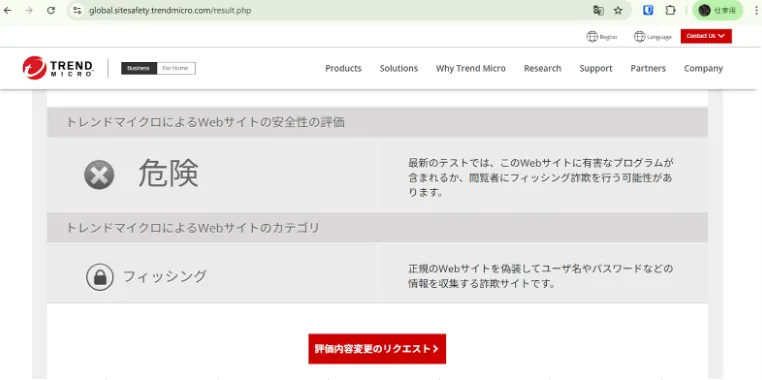Screen dimensions: 762x380
Task: Click the browser forward arrow
Action: tap(29, 10)
